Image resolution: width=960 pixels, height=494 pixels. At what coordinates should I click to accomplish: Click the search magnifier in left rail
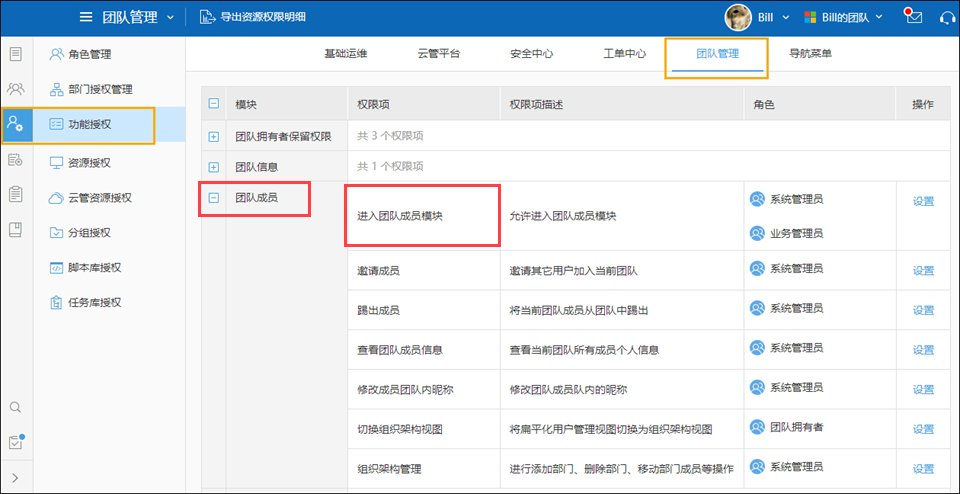[15, 407]
